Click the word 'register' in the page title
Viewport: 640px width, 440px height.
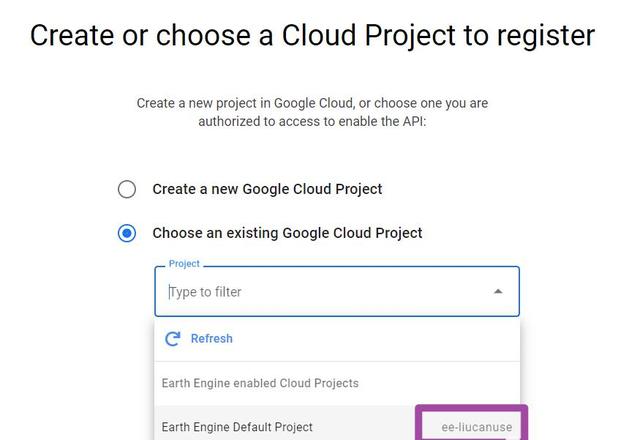pyautogui.click(x=546, y=36)
